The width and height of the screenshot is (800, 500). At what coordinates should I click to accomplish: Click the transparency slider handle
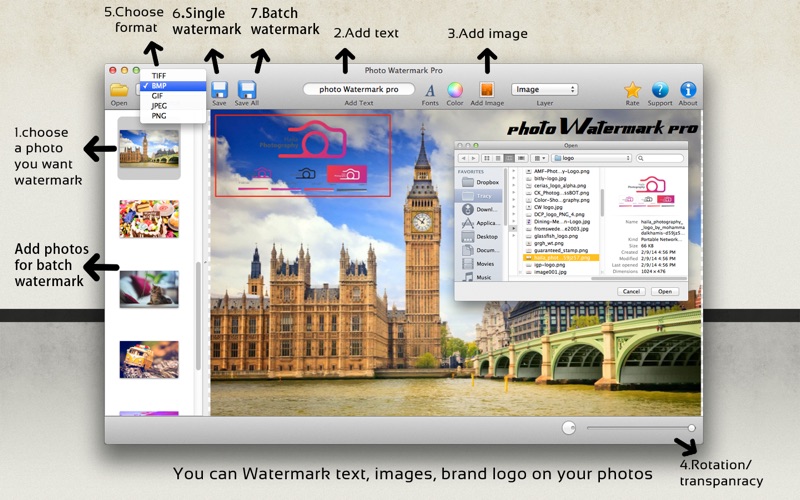691,428
